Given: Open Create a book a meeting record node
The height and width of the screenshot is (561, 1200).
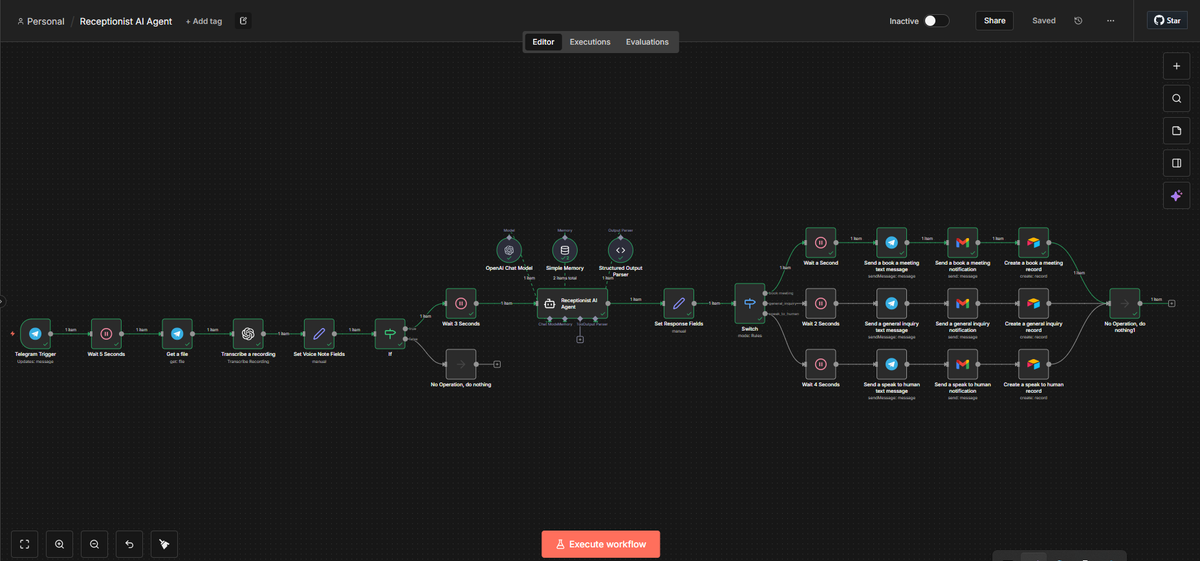Looking at the screenshot, I should click(x=1033, y=242).
